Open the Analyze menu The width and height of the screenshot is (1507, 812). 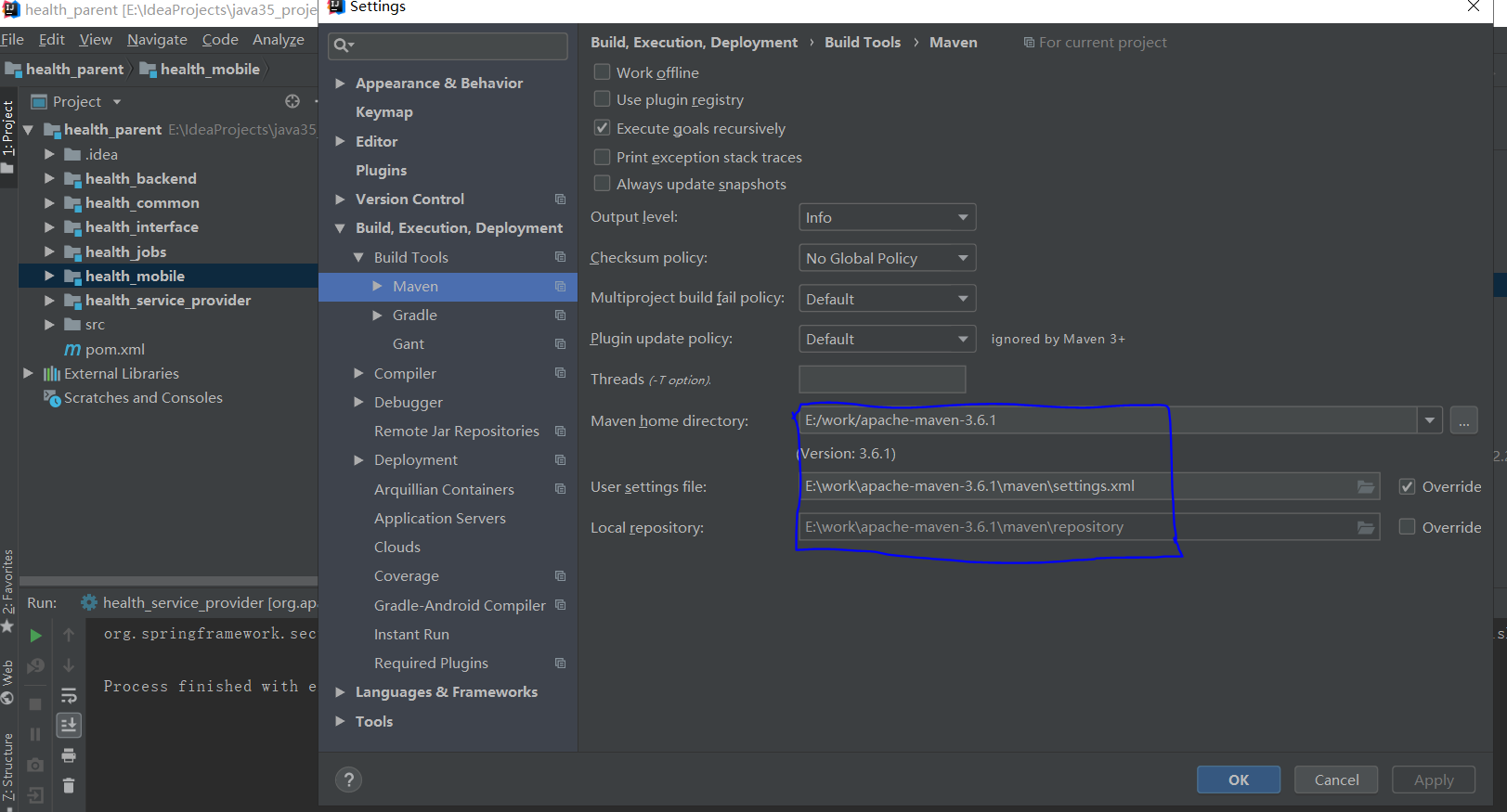click(279, 40)
